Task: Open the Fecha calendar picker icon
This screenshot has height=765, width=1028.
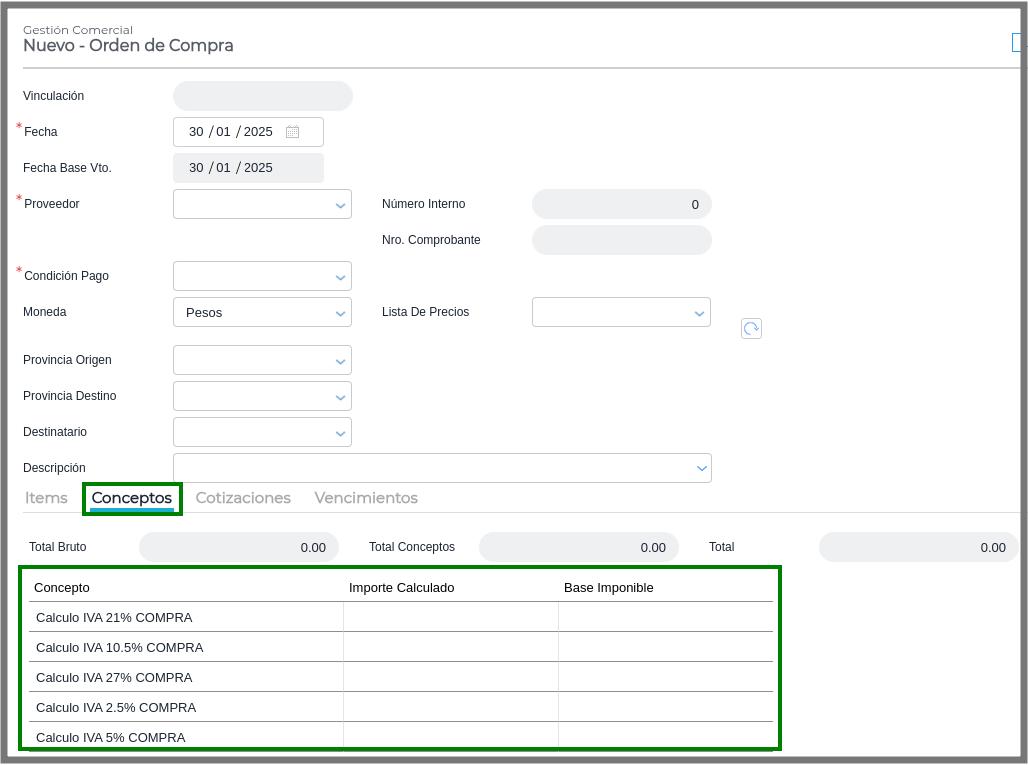Action: coord(293,132)
